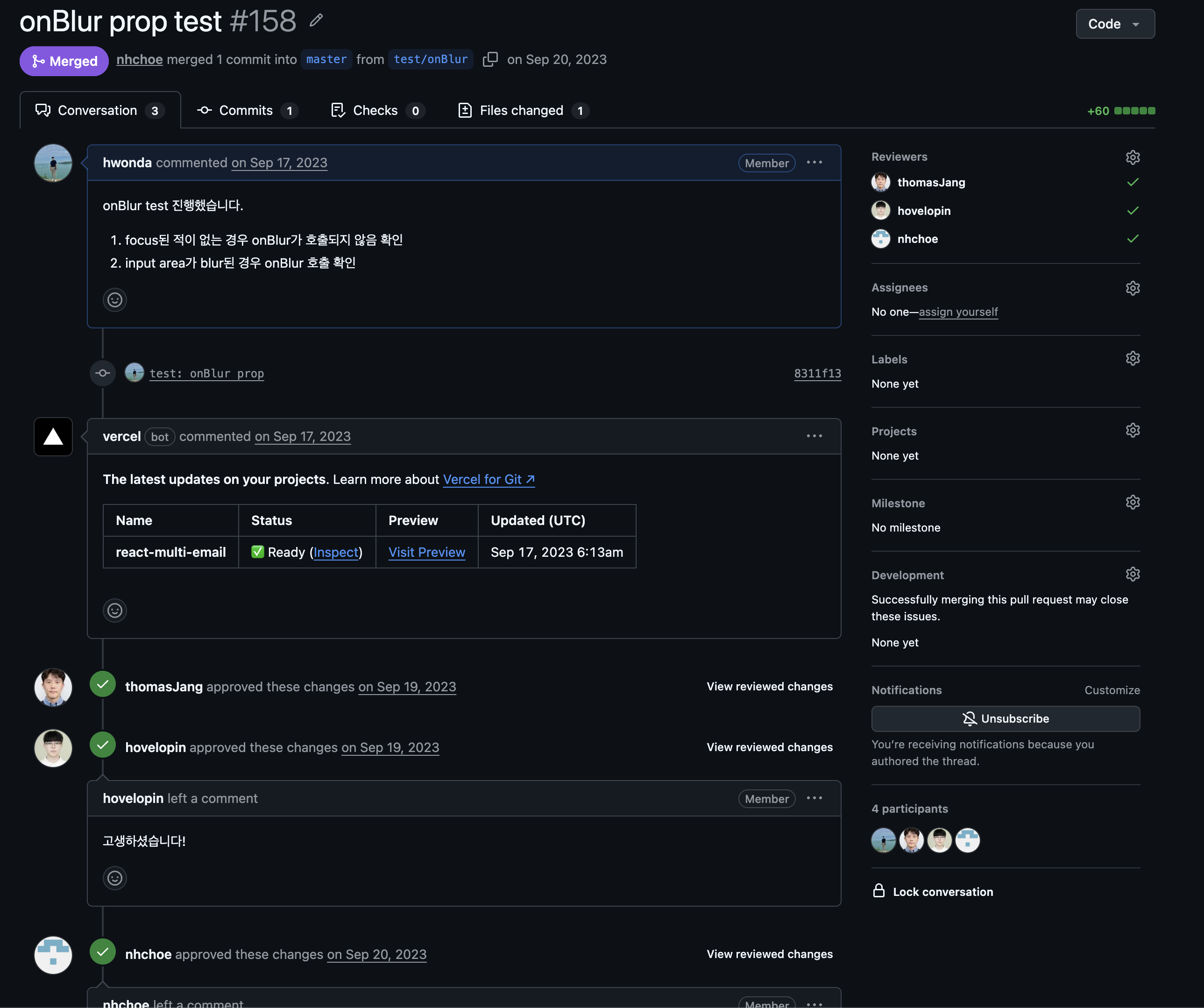Copy the test/onBlur branch name
The height and width of the screenshot is (1008, 1204).
[x=491, y=59]
